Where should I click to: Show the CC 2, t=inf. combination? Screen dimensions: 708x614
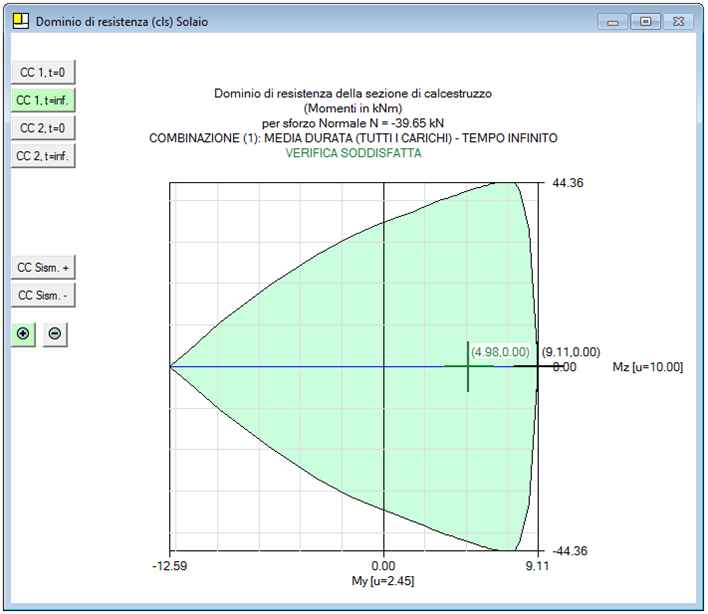click(x=43, y=156)
